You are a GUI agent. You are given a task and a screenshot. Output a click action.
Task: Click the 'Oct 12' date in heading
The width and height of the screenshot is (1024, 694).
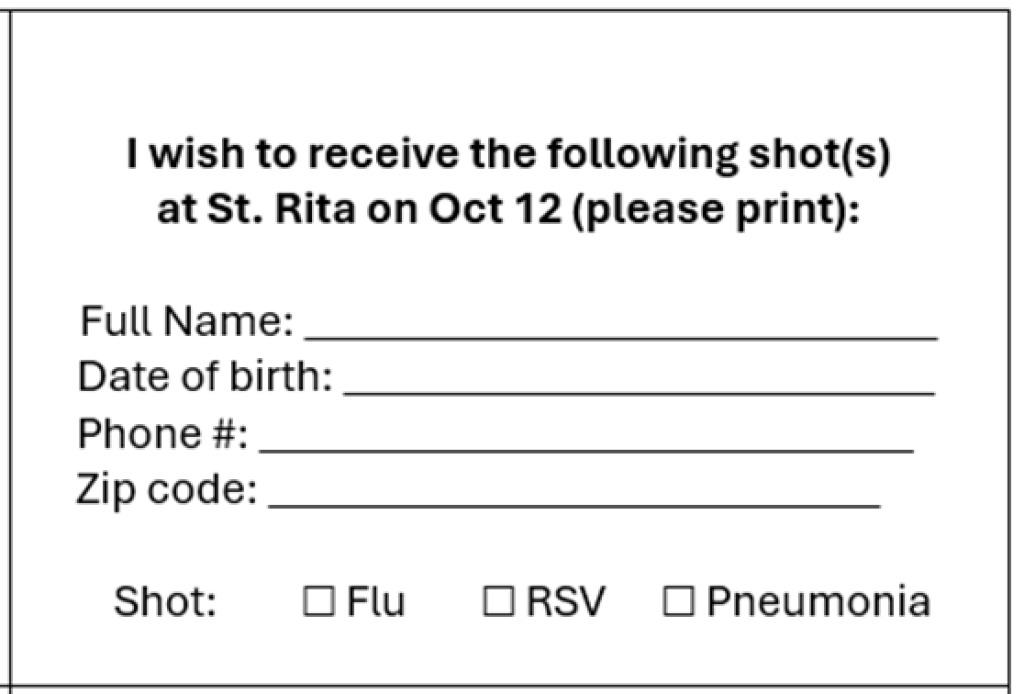[x=494, y=210]
